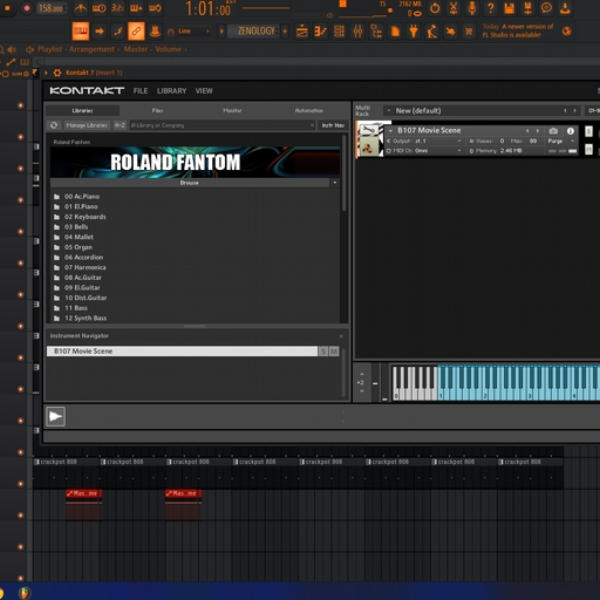Image resolution: width=600 pixels, height=600 pixels.
Task: Click the camera snapshot icon in instrument header
Action: click(x=553, y=131)
